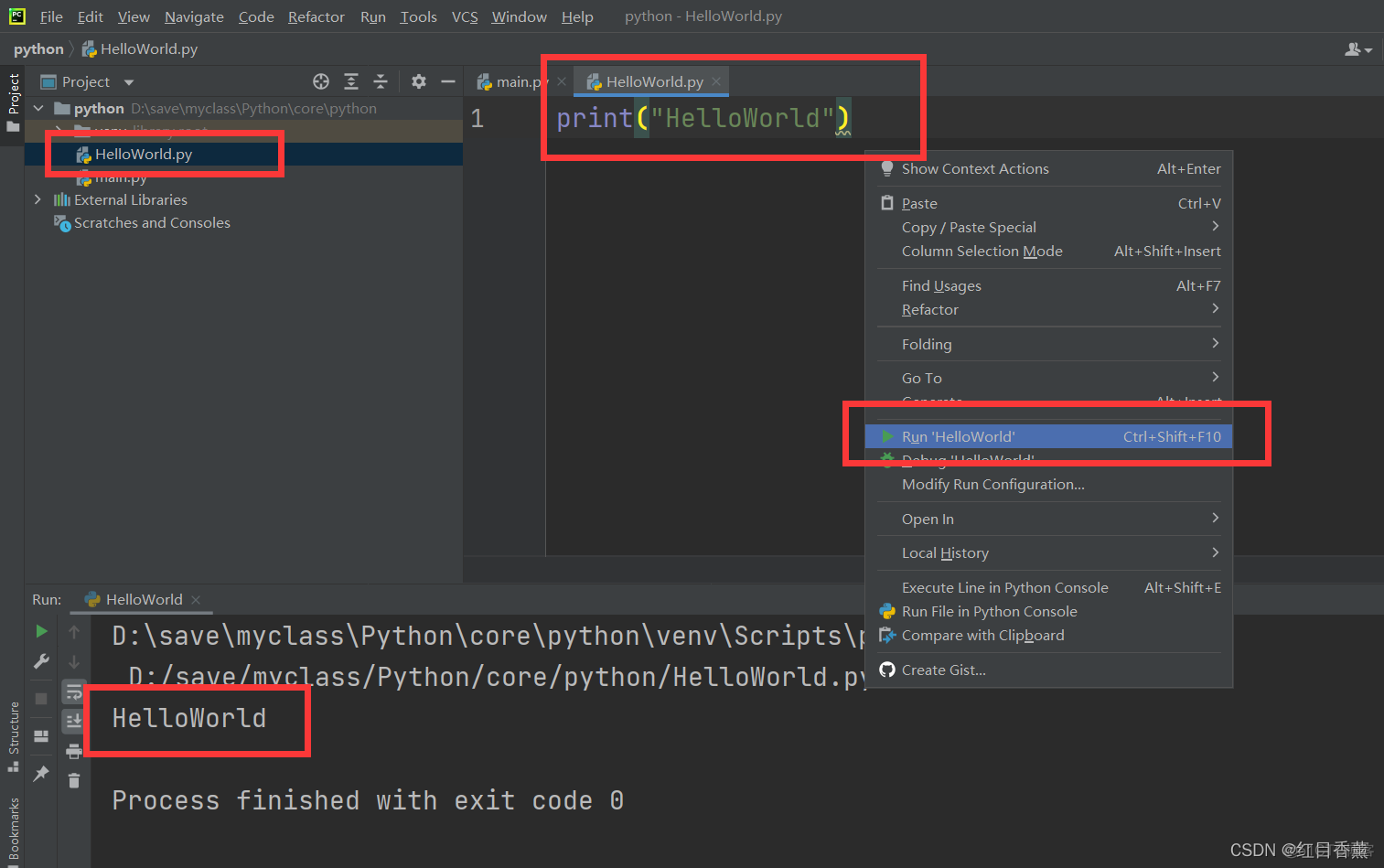Viewport: 1384px width, 868px height.
Task: Expand the Go To submenu
Action: (x=1049, y=378)
